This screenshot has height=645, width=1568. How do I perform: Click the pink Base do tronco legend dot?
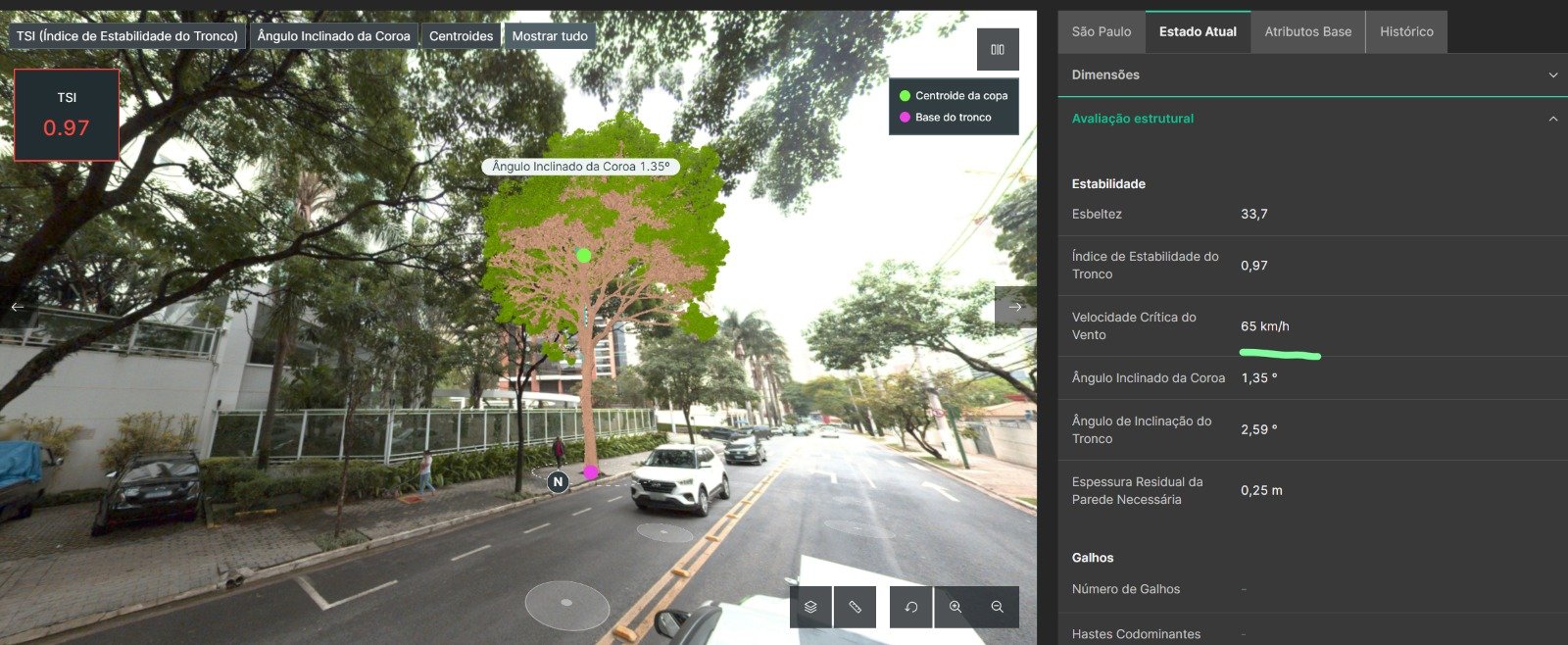pyautogui.click(x=905, y=118)
